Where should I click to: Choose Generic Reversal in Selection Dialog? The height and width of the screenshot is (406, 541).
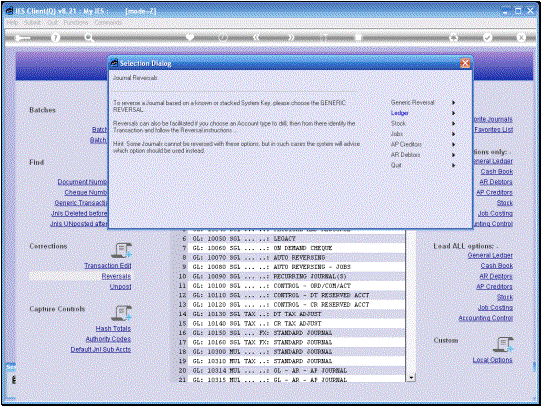[412, 102]
